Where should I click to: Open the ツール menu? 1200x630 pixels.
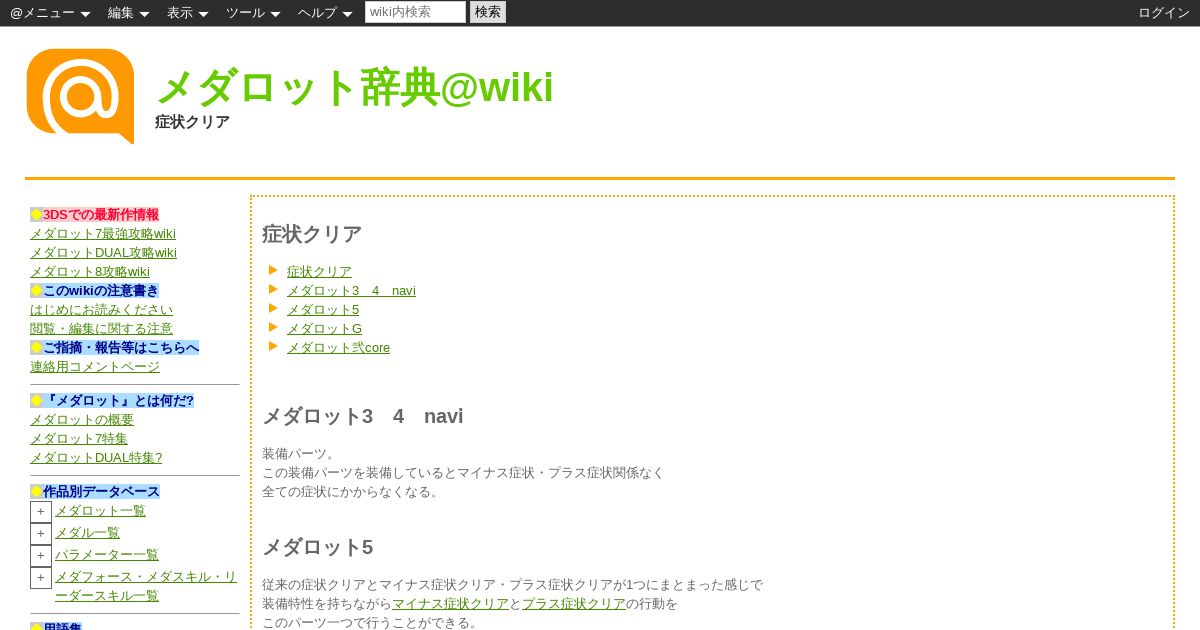pyautogui.click(x=253, y=13)
